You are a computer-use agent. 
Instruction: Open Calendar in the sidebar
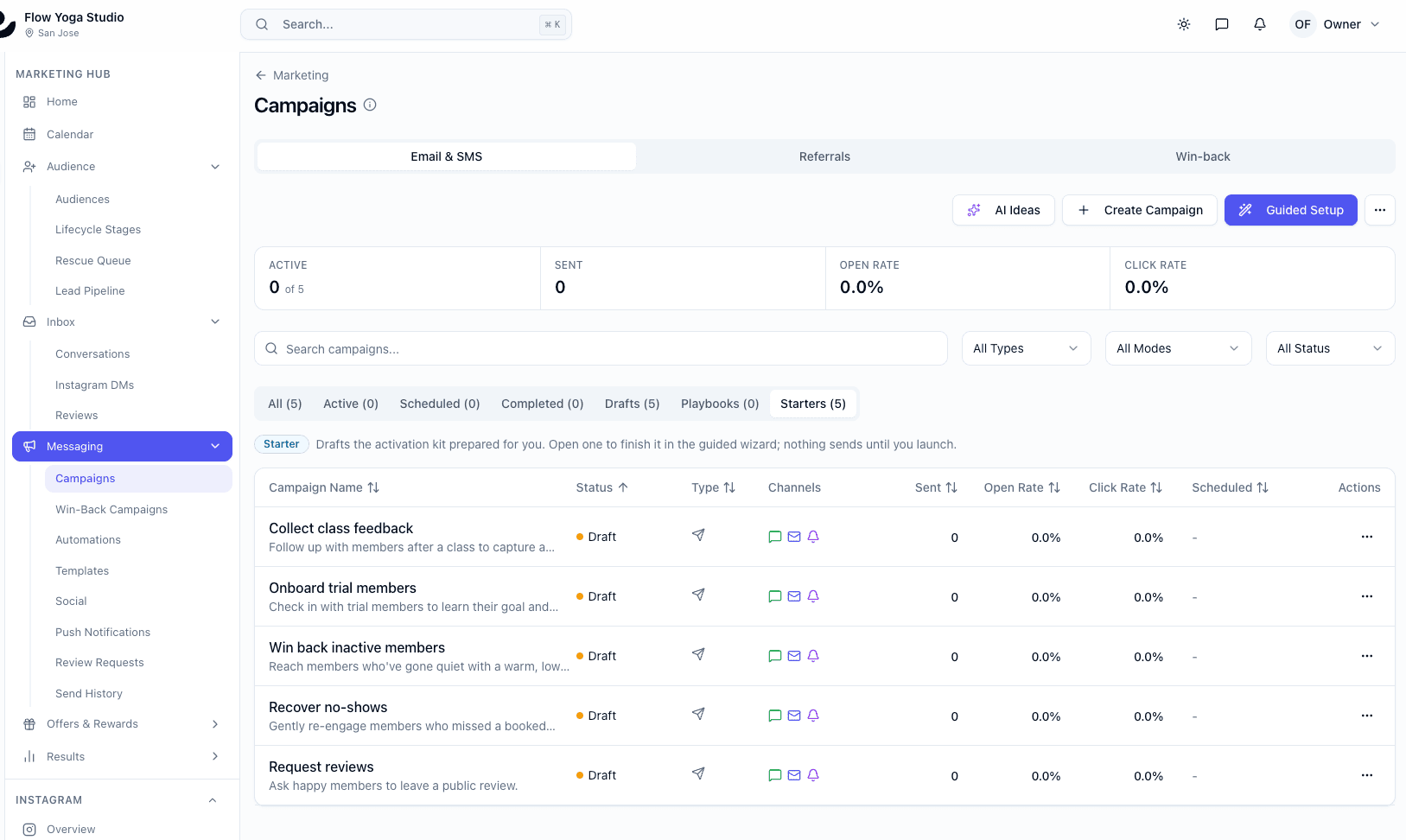pos(122,134)
